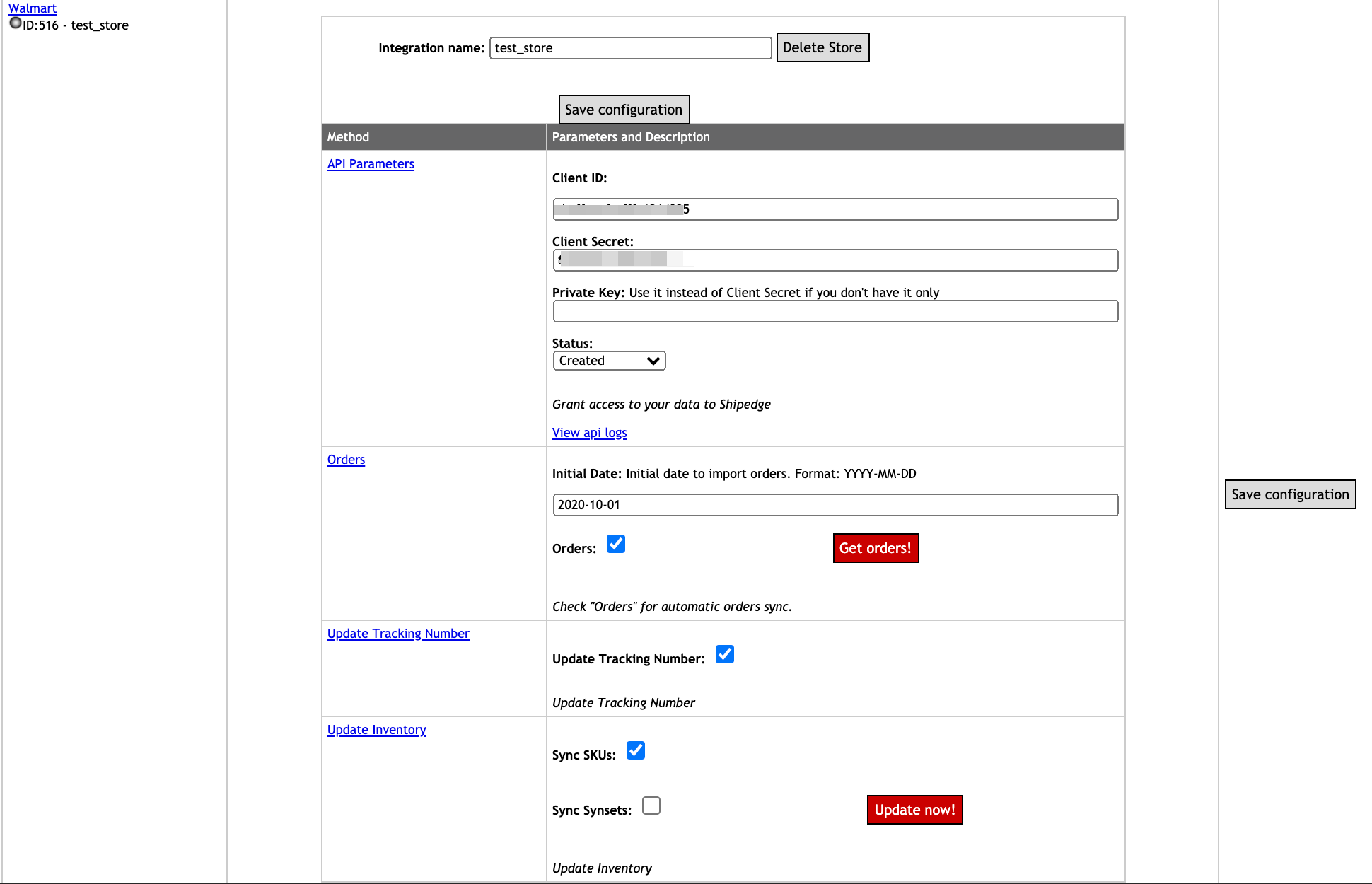This screenshot has width=1372, height=884.
Task: Click into the Private Key field
Action: (x=835, y=311)
